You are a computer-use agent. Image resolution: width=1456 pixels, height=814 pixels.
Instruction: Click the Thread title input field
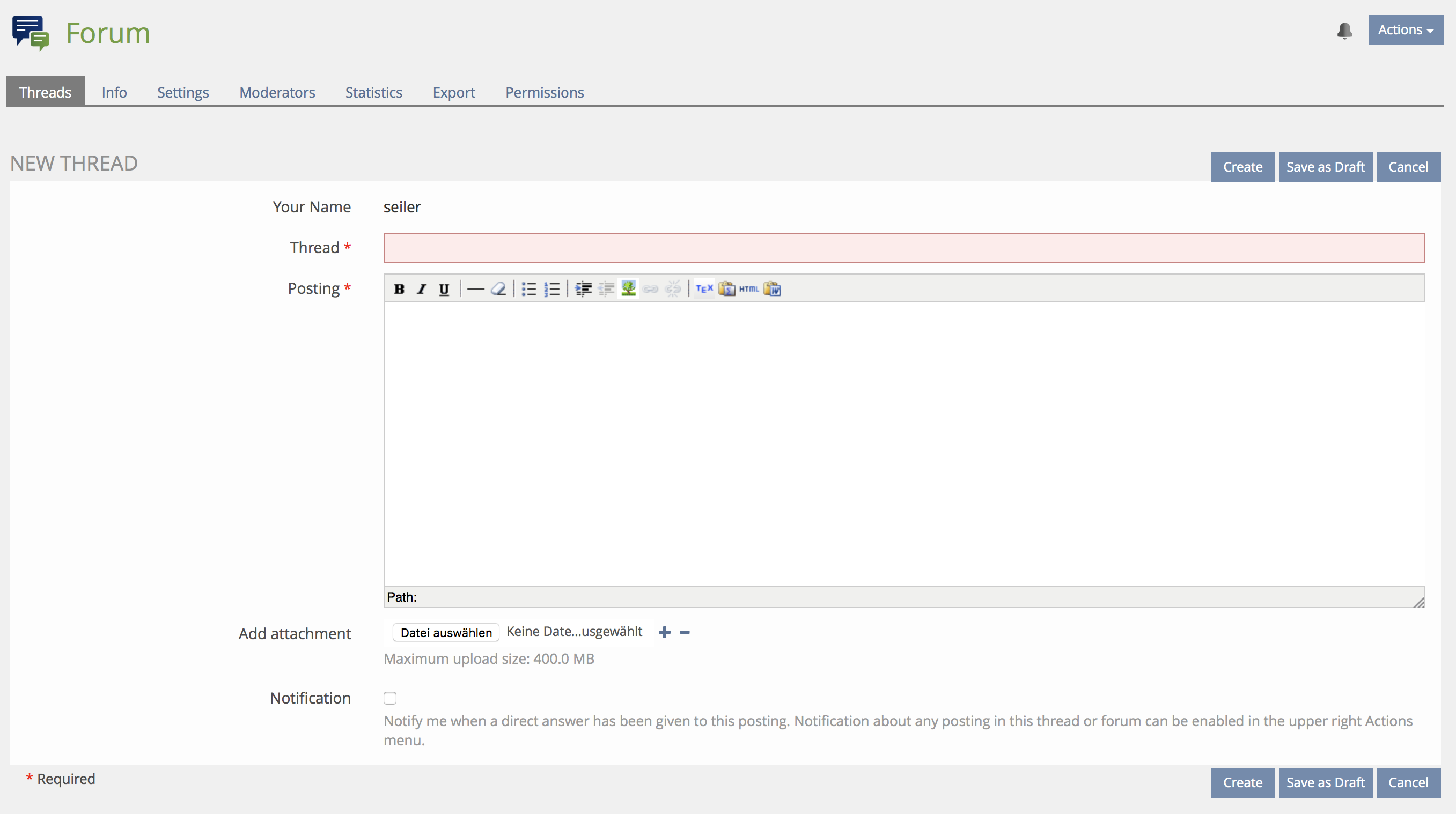pos(903,248)
